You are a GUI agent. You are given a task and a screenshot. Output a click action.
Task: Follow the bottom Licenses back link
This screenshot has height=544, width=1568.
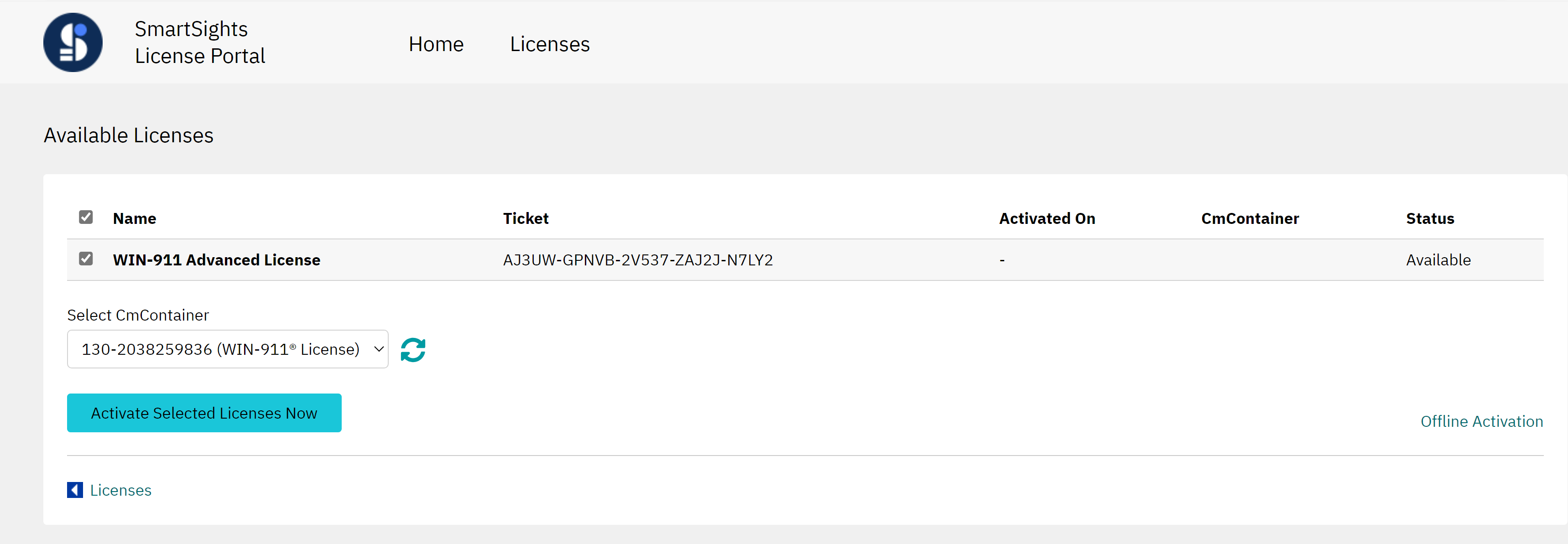point(120,490)
